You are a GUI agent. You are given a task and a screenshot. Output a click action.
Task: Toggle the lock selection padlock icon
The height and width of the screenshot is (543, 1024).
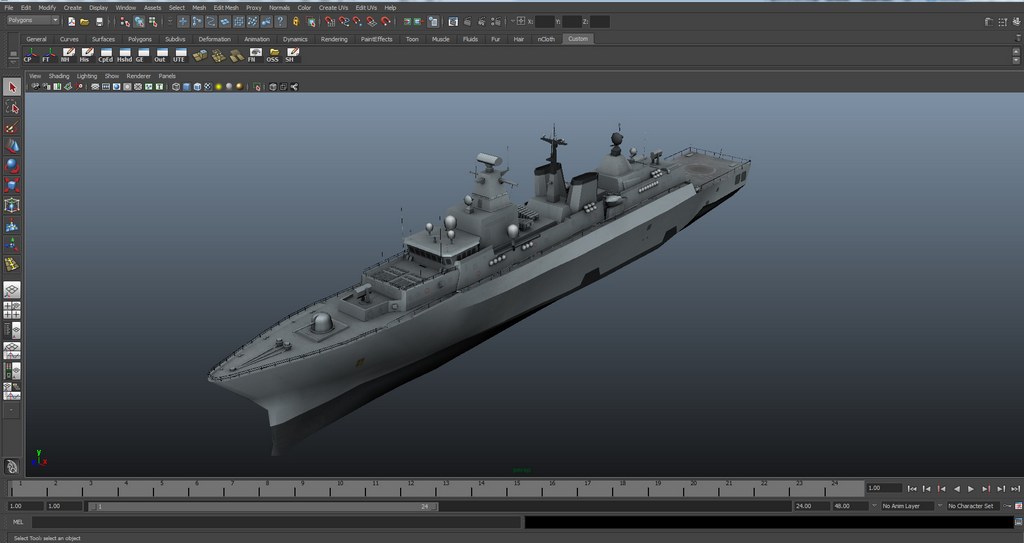[x=295, y=21]
